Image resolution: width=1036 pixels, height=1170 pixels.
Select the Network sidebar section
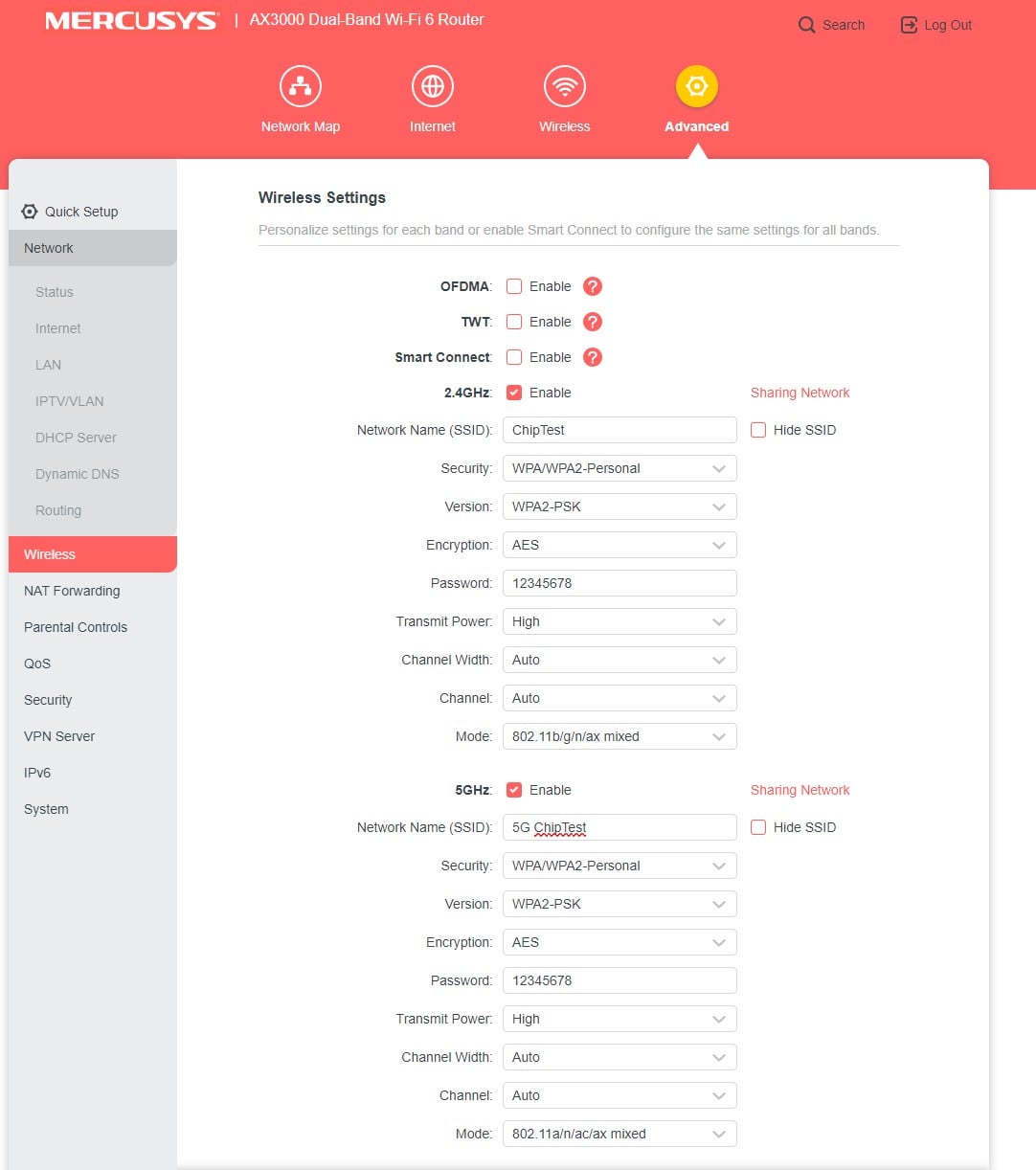point(93,248)
